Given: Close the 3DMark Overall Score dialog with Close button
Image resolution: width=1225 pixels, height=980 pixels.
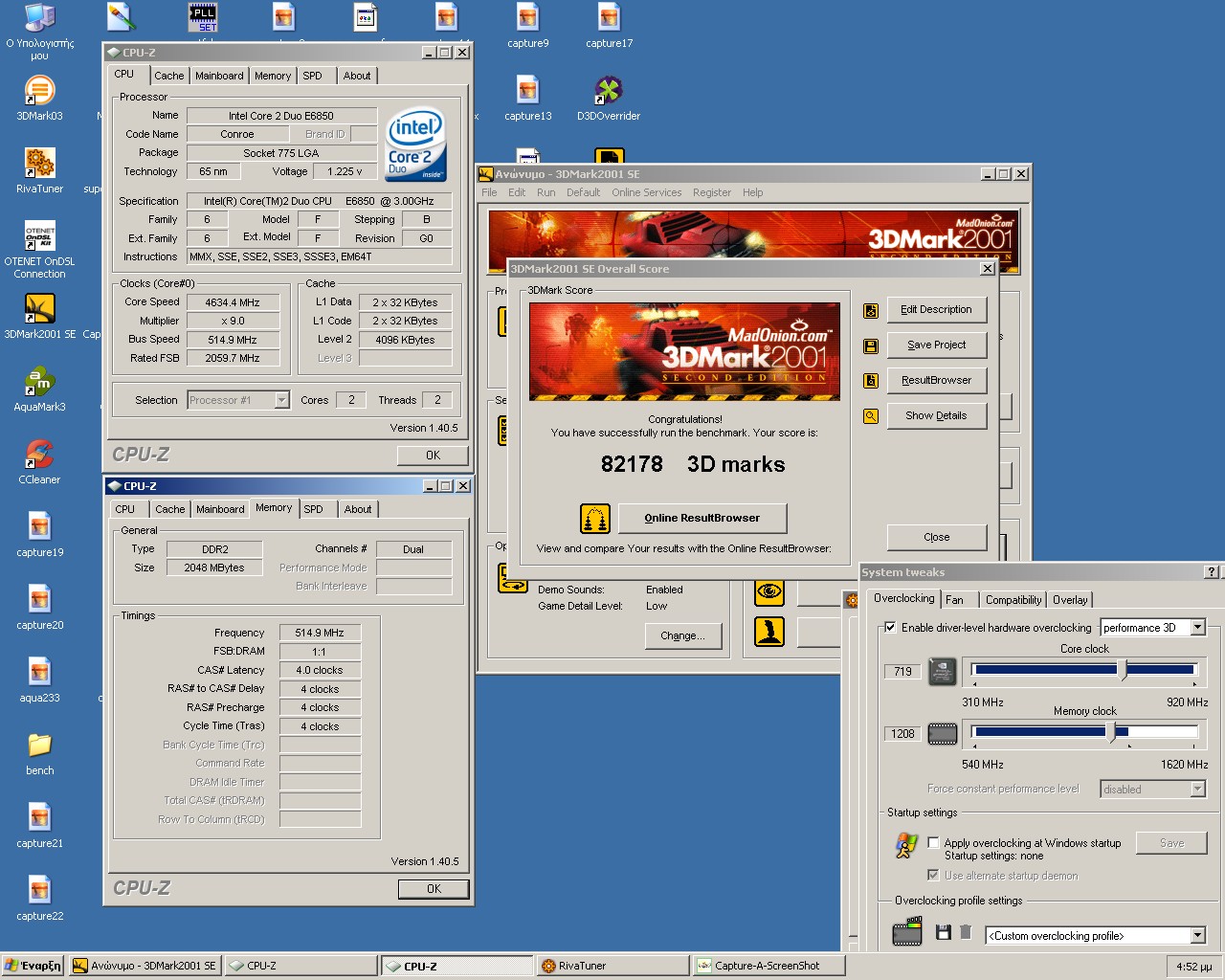Looking at the screenshot, I should (x=936, y=538).
